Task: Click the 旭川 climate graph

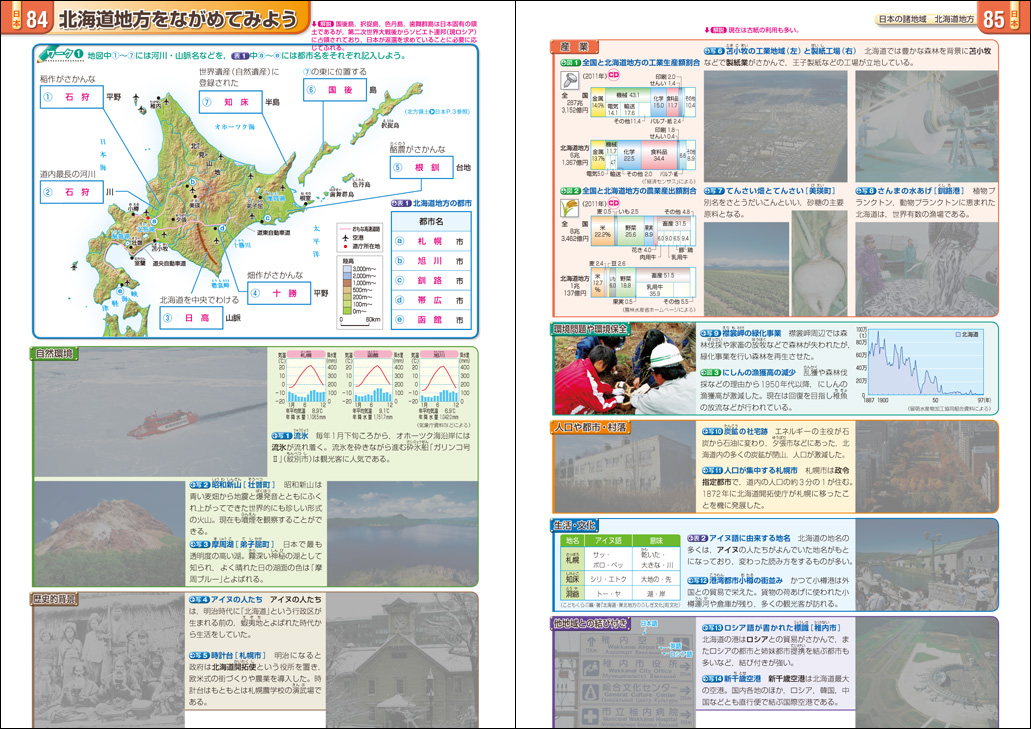Action: click(x=440, y=385)
